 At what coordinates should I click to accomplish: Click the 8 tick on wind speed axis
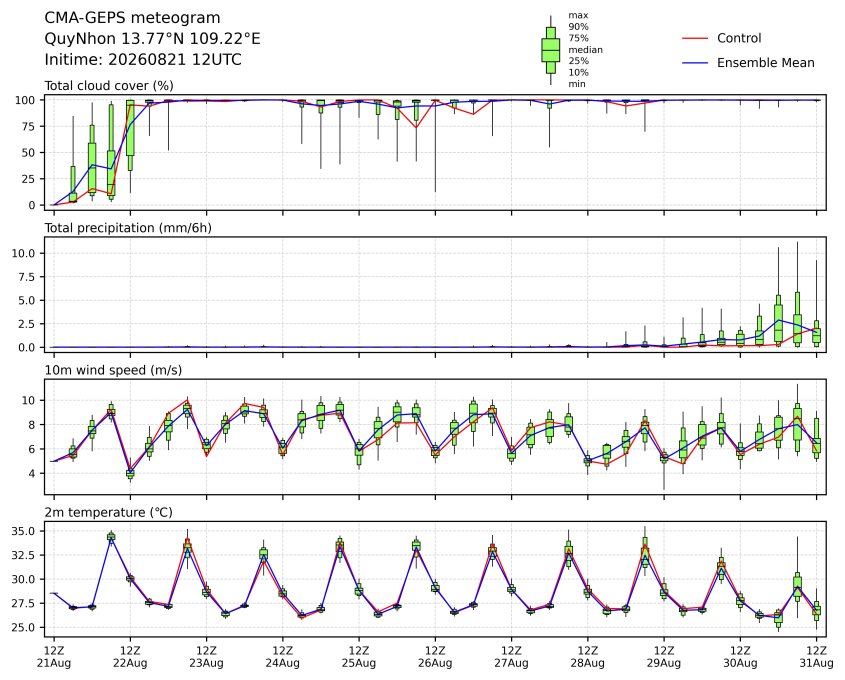[32, 425]
